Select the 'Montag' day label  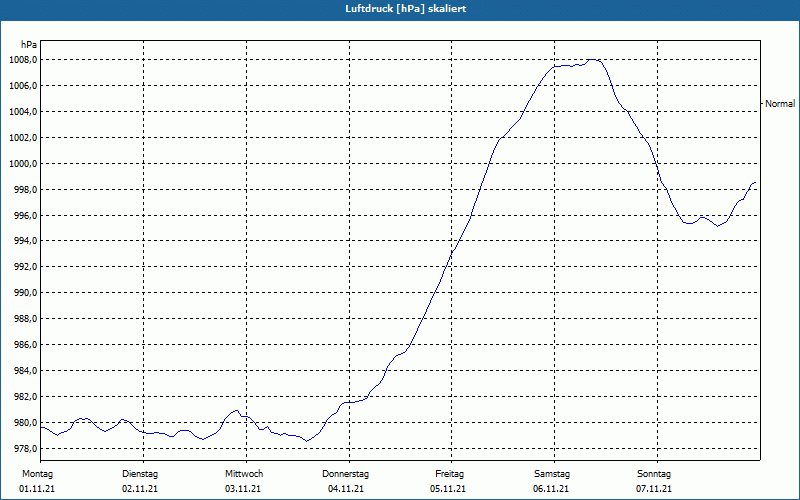pos(37,474)
